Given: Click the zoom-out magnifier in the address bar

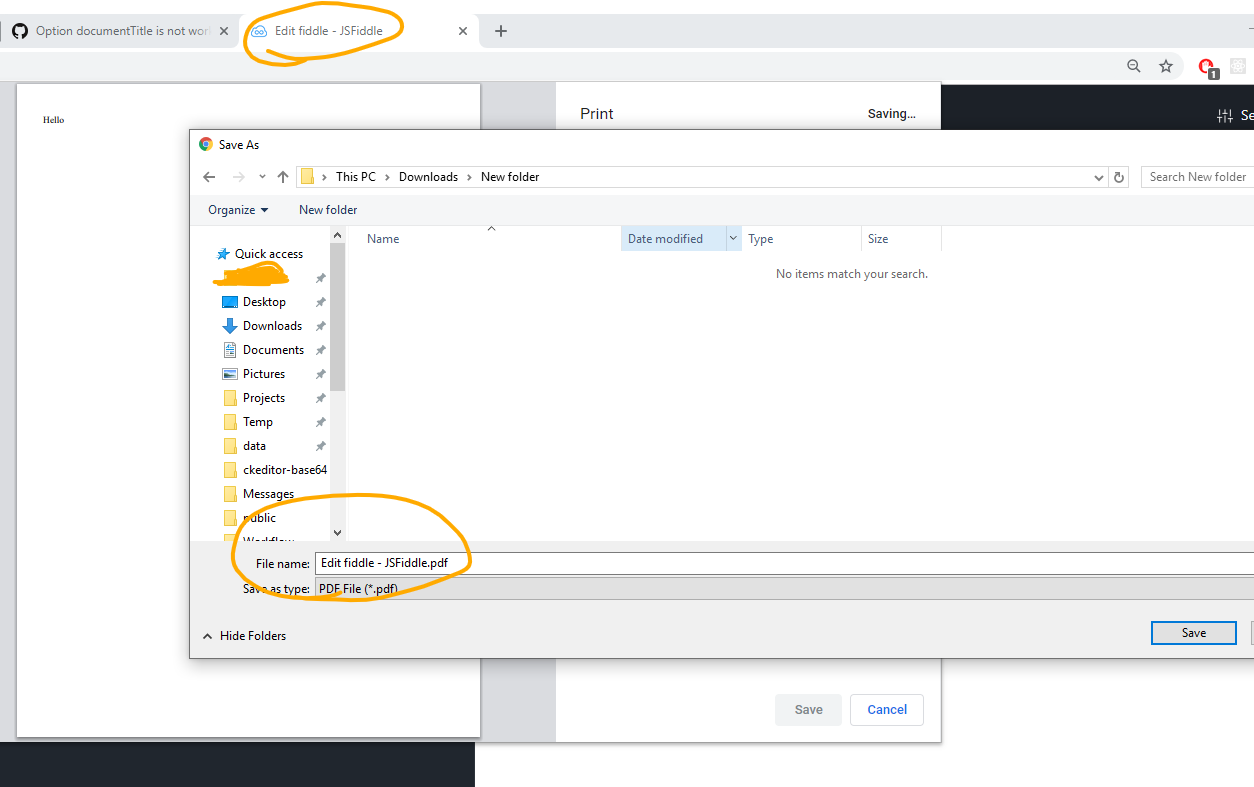Looking at the screenshot, I should point(1133,65).
